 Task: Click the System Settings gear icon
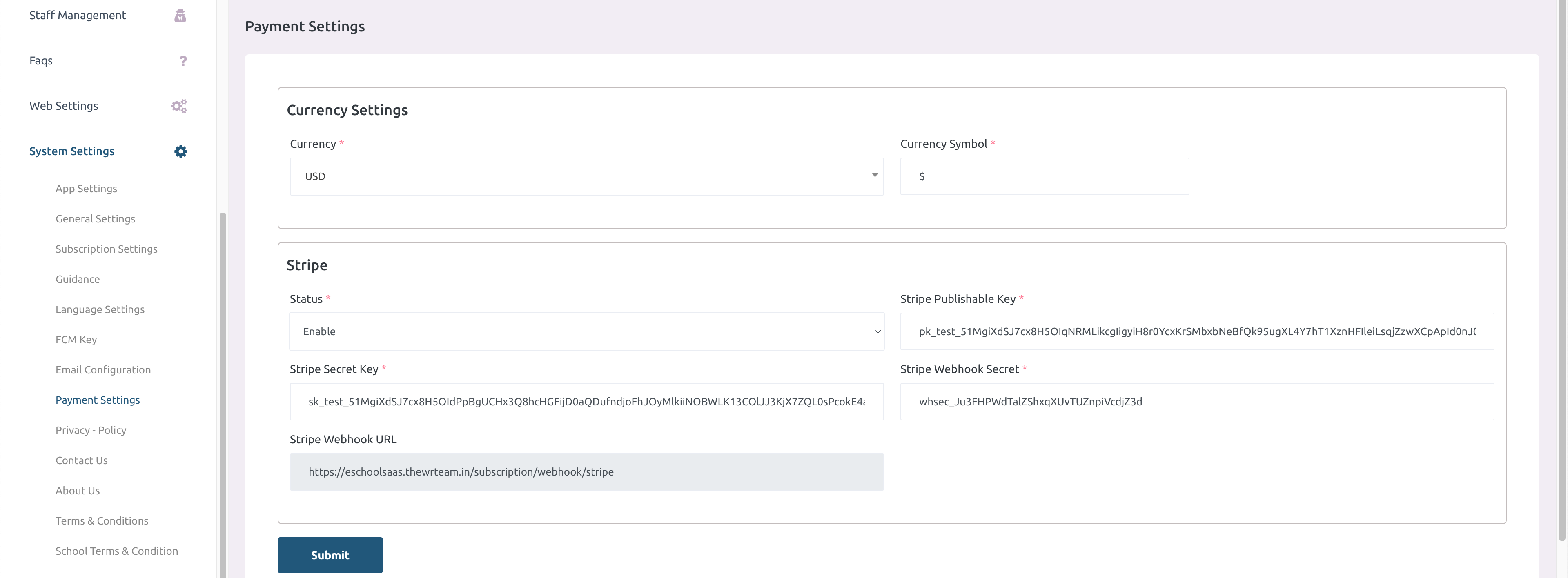point(180,151)
